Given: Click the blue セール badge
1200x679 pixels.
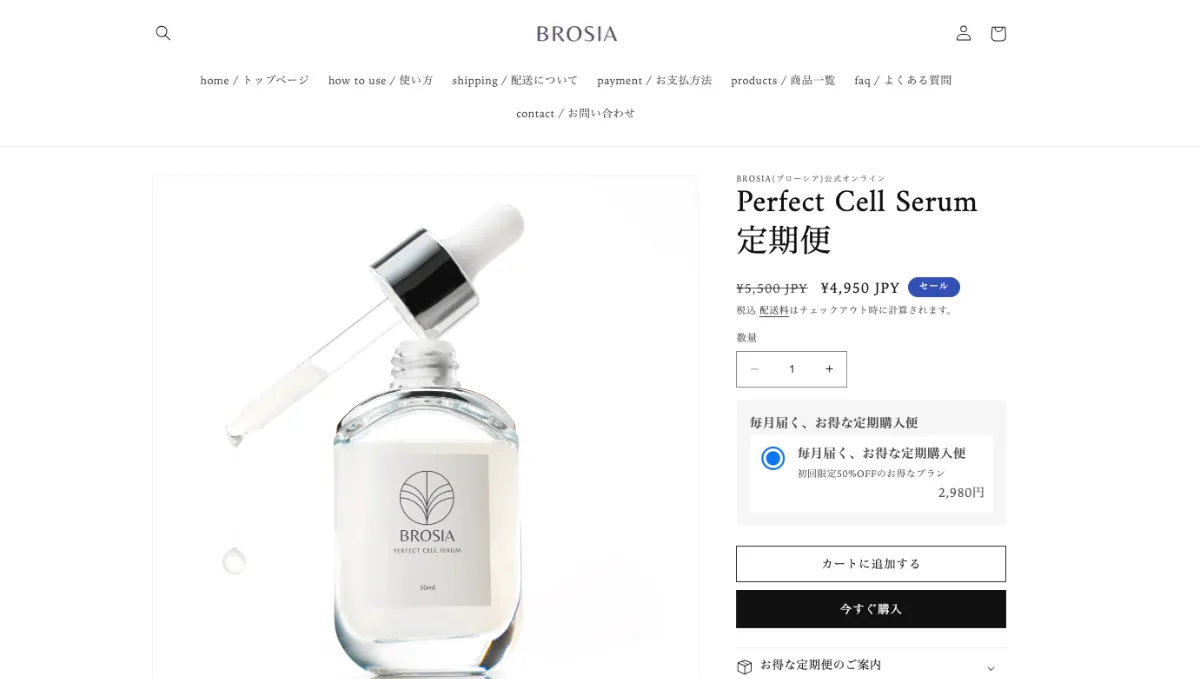Looking at the screenshot, I should tap(933, 287).
